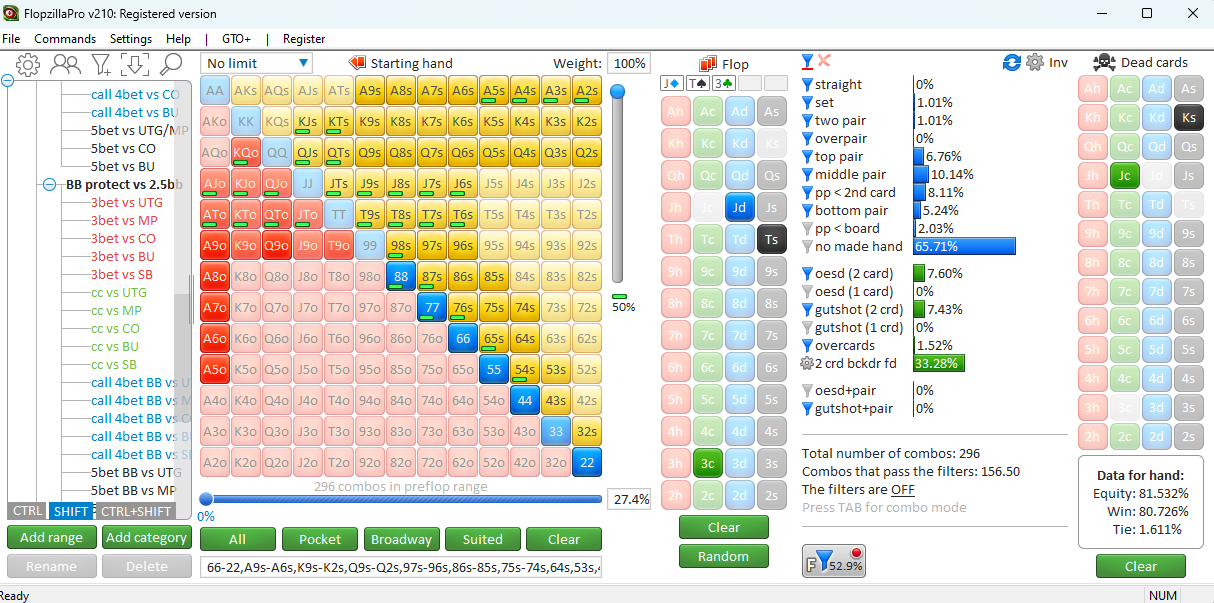Open the Commands menu
This screenshot has width=1214, height=603.
click(x=65, y=39)
